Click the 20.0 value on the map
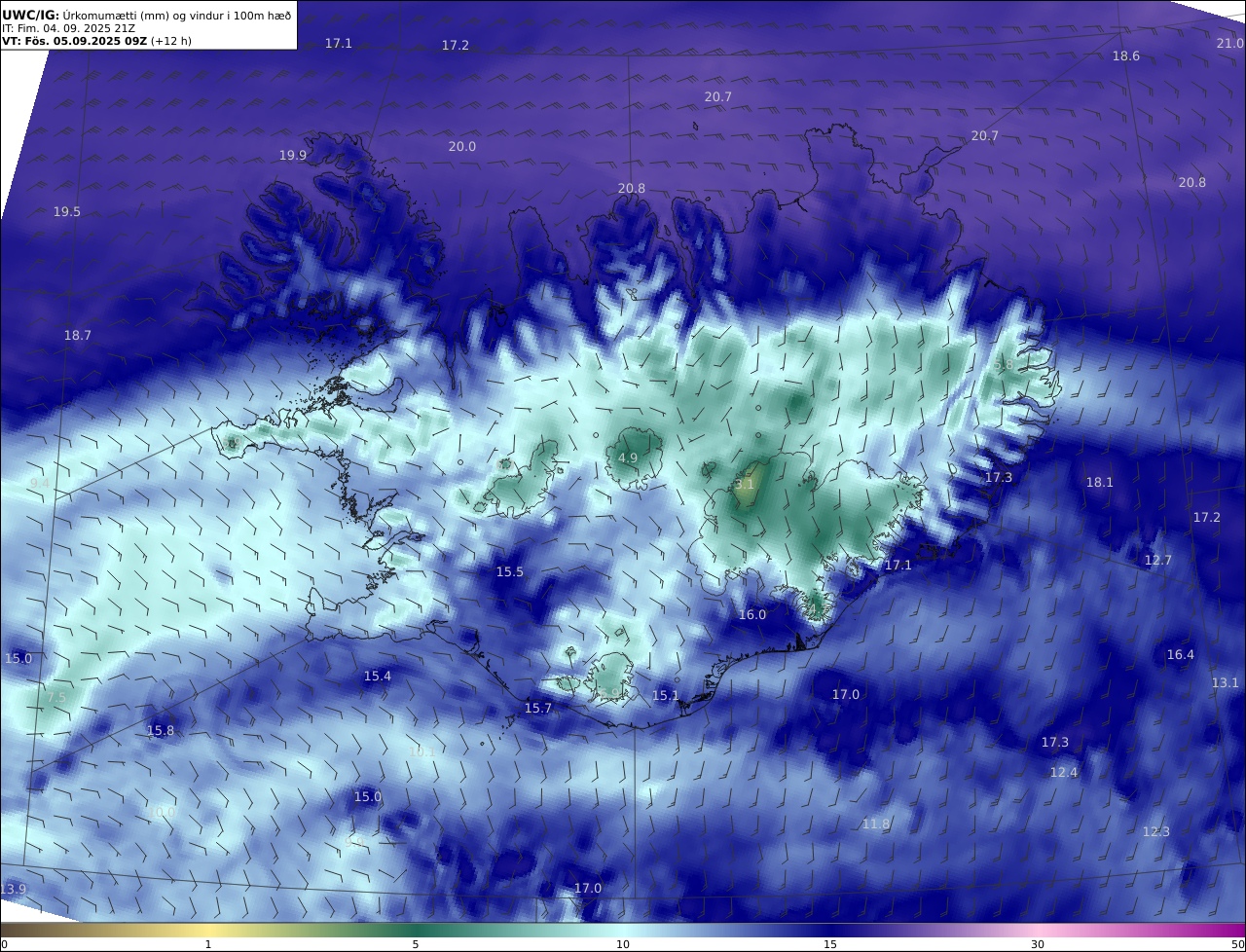 point(462,146)
